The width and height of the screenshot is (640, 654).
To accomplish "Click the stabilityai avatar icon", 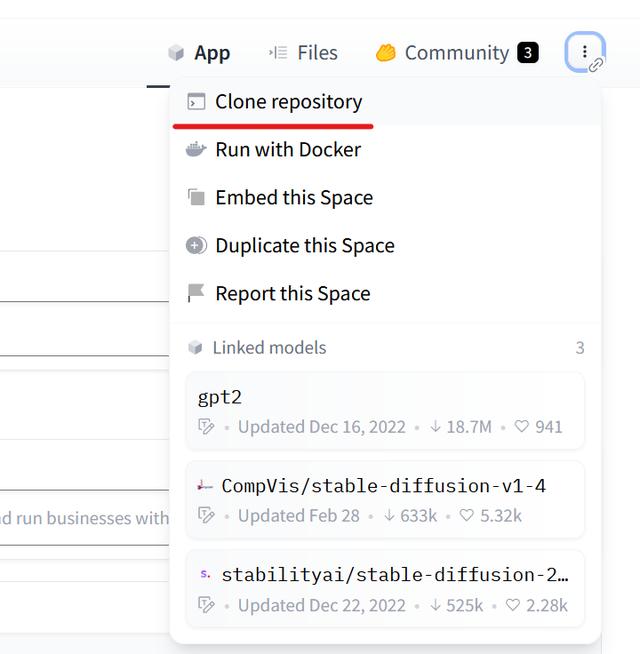I will tap(205, 574).
